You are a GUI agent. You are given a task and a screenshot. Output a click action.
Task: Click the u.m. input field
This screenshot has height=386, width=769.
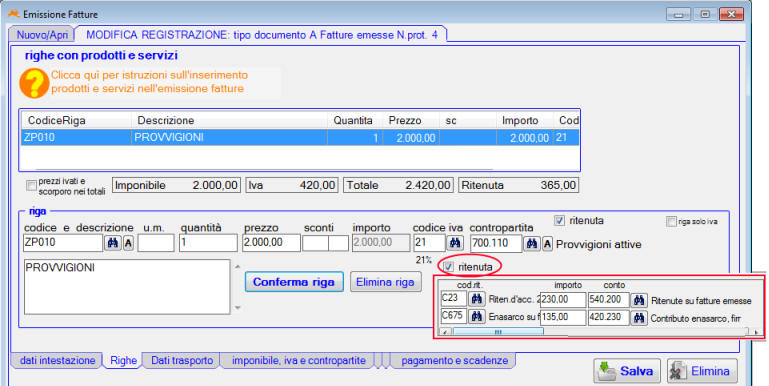(155, 243)
